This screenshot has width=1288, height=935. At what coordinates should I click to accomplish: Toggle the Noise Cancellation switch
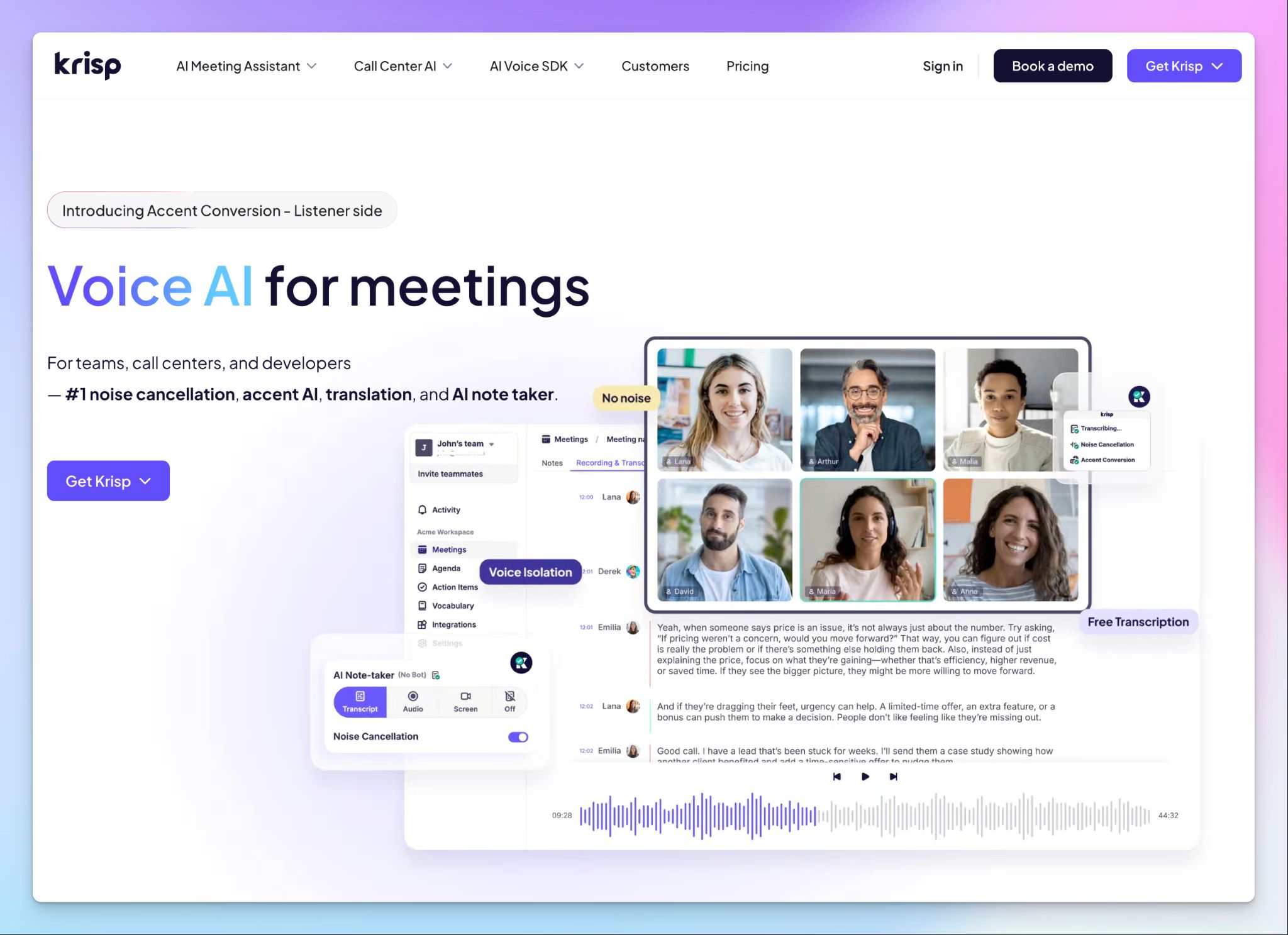tap(518, 737)
